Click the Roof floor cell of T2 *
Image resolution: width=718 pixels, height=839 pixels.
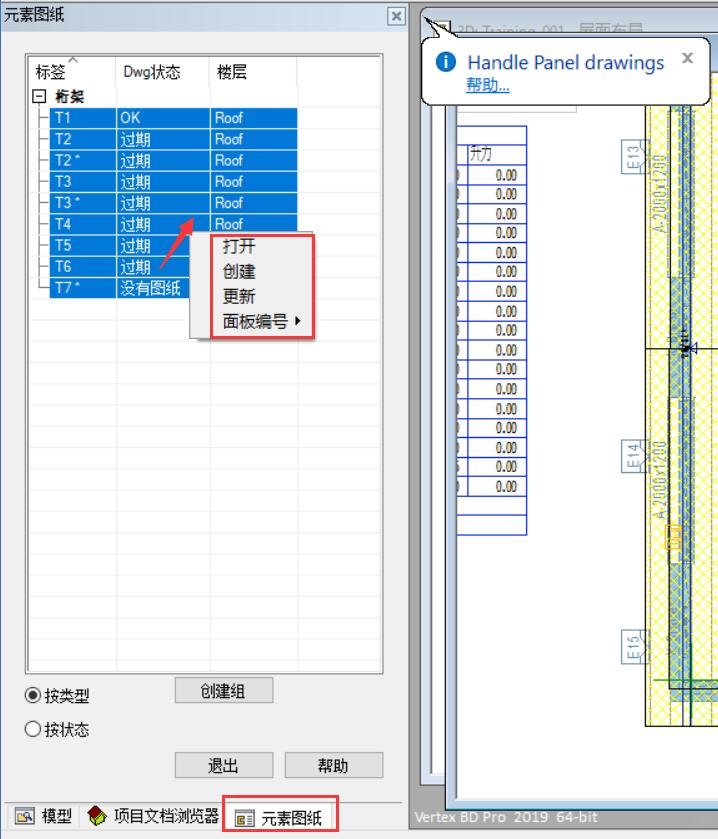coord(253,161)
